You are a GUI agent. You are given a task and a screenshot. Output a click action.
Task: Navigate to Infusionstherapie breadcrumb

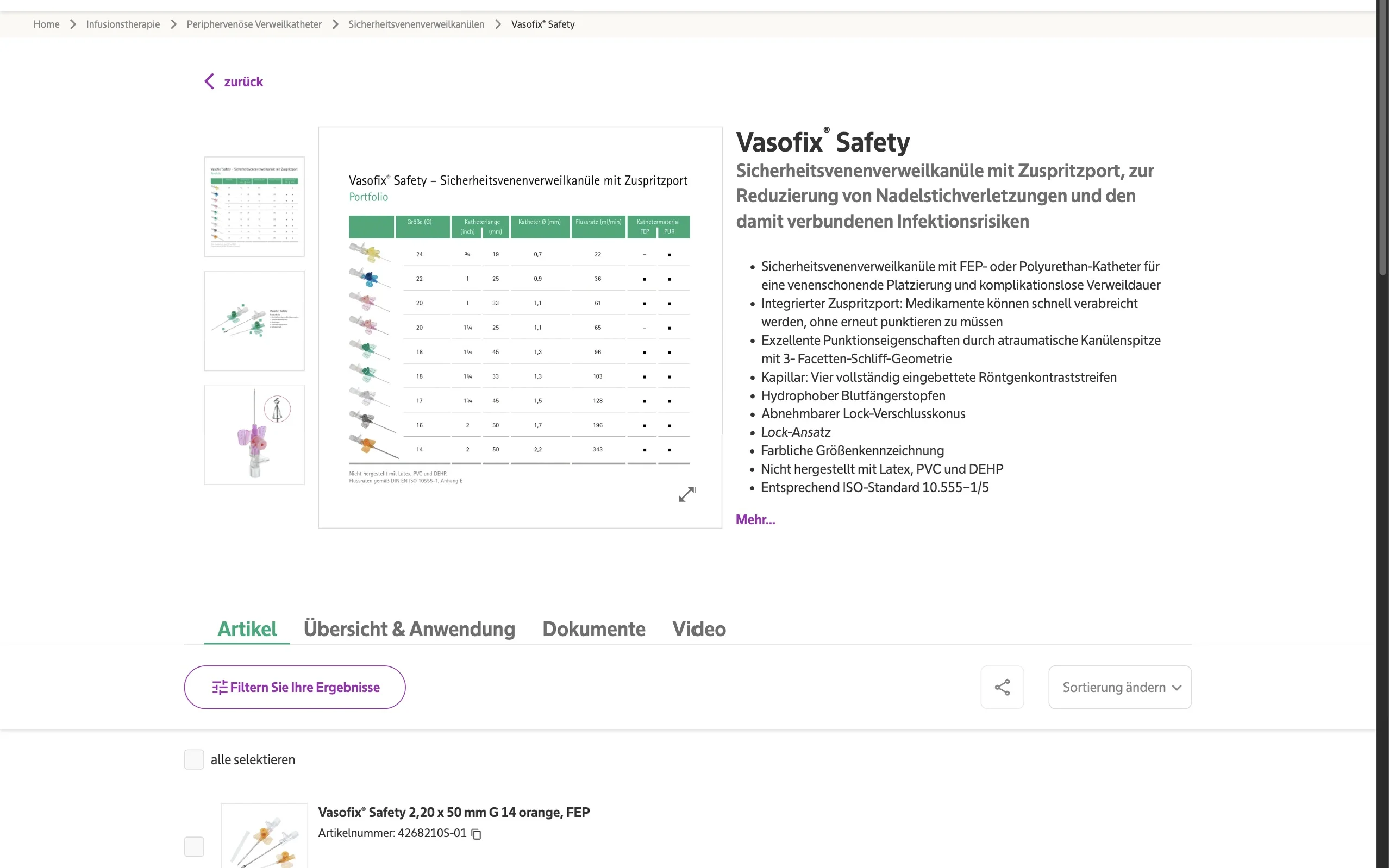click(x=123, y=24)
